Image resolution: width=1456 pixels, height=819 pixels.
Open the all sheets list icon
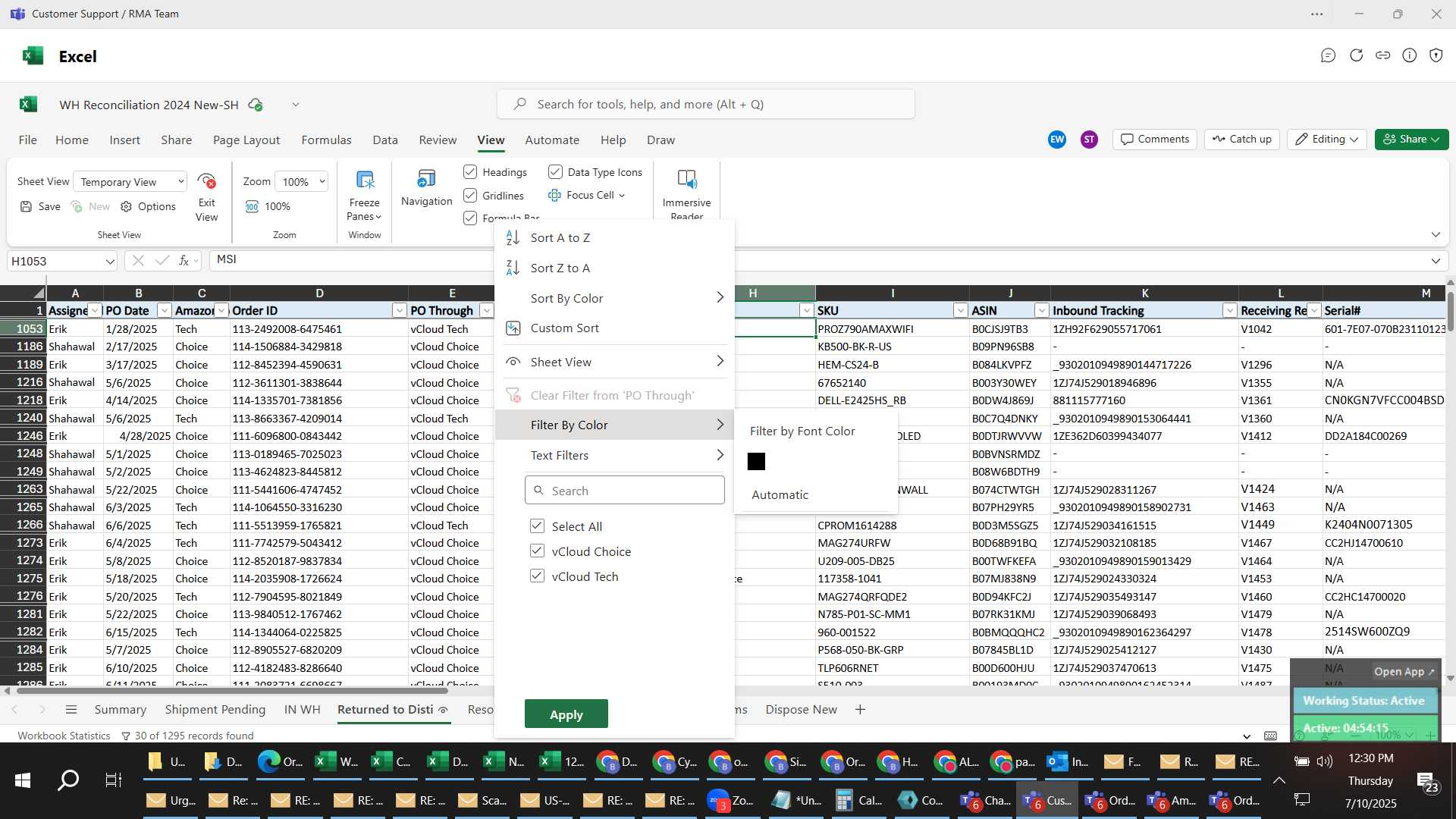coord(71,709)
